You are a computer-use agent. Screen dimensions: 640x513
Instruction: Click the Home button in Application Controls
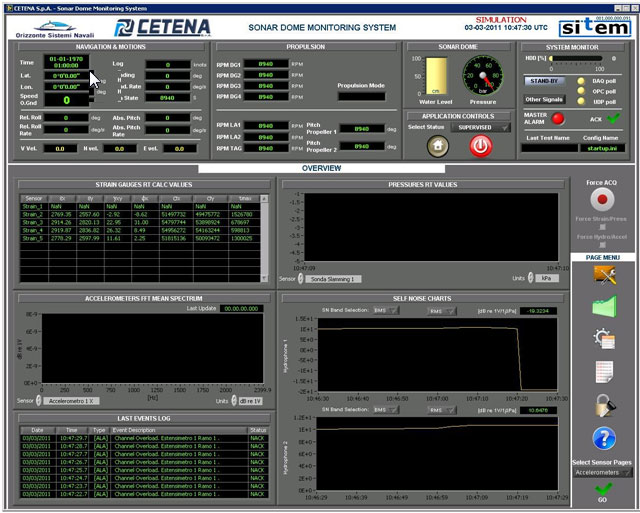[x=438, y=146]
